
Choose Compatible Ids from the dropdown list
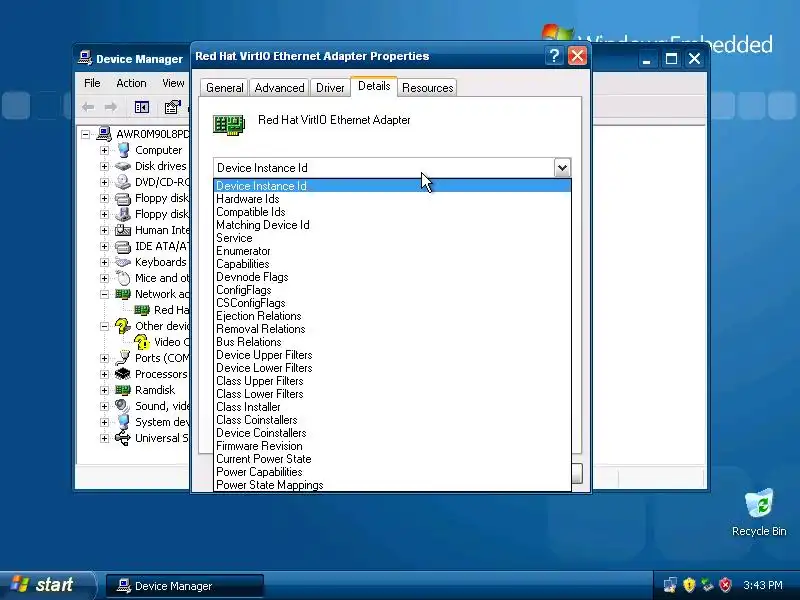tap(392, 212)
